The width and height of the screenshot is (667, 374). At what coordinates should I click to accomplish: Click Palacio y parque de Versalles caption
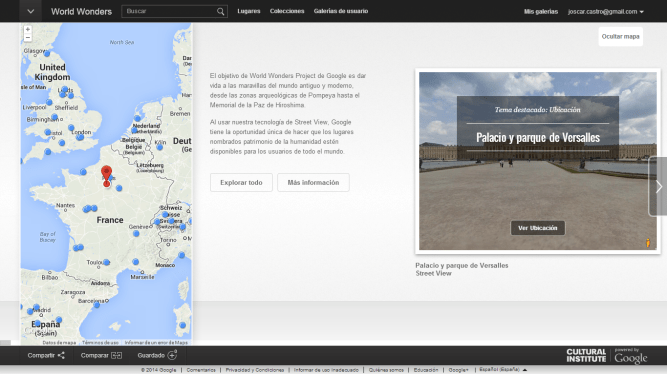(x=462, y=266)
